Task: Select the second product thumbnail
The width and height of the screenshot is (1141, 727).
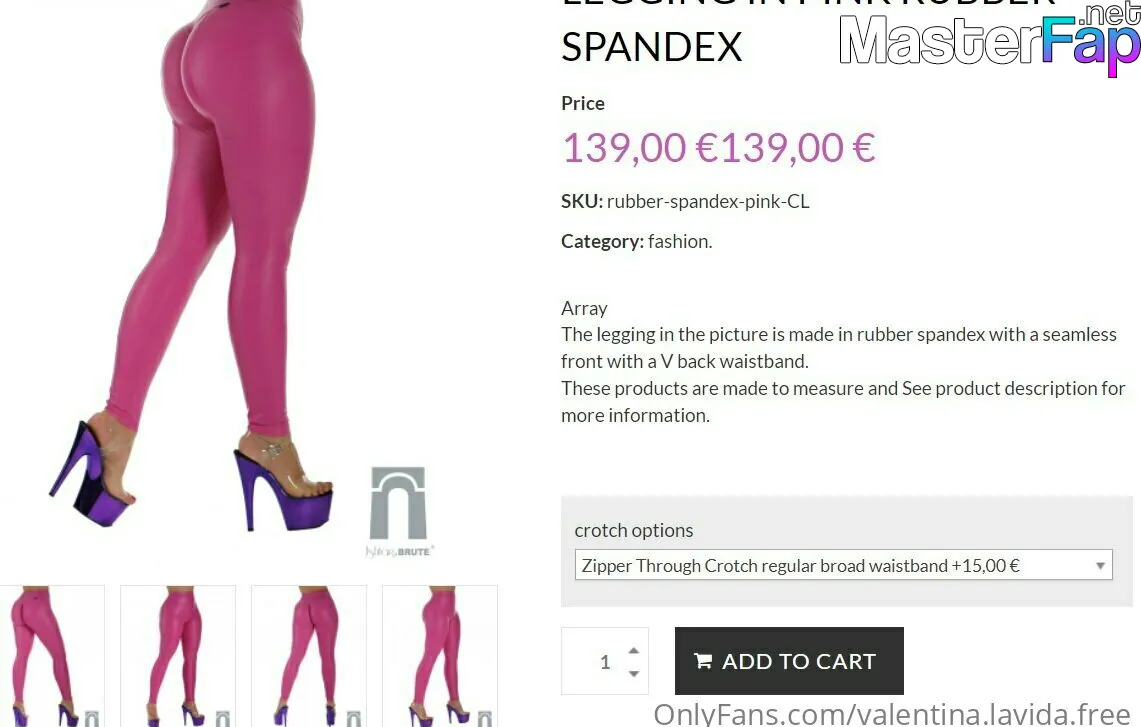Action: coord(178,656)
